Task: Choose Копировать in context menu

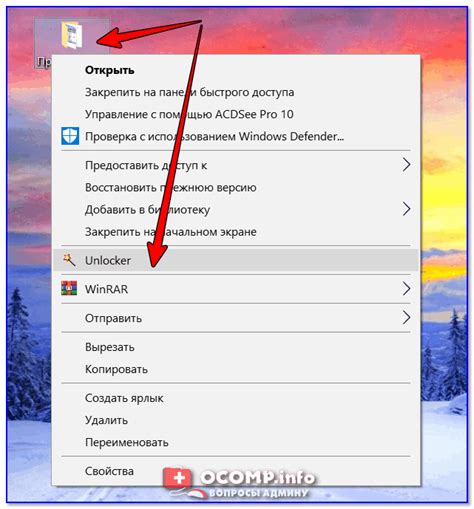Action: pyautogui.click(x=116, y=369)
